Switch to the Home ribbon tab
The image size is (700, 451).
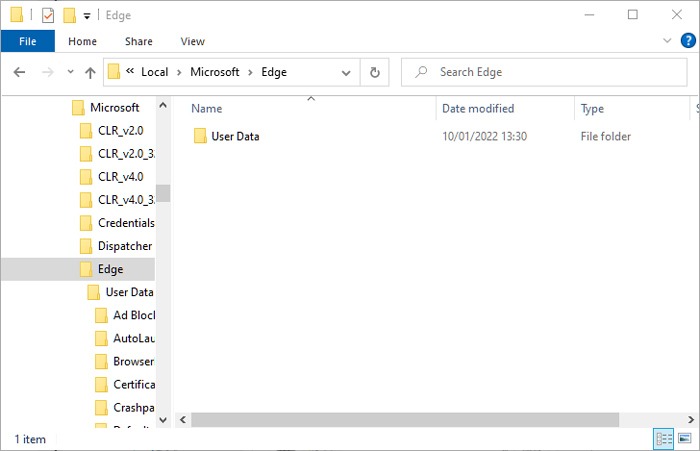[x=82, y=42]
